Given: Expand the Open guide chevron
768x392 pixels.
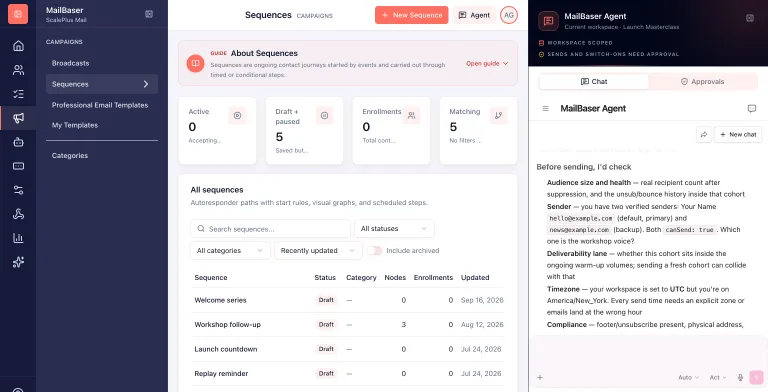Looking at the screenshot, I should pyautogui.click(x=505, y=64).
